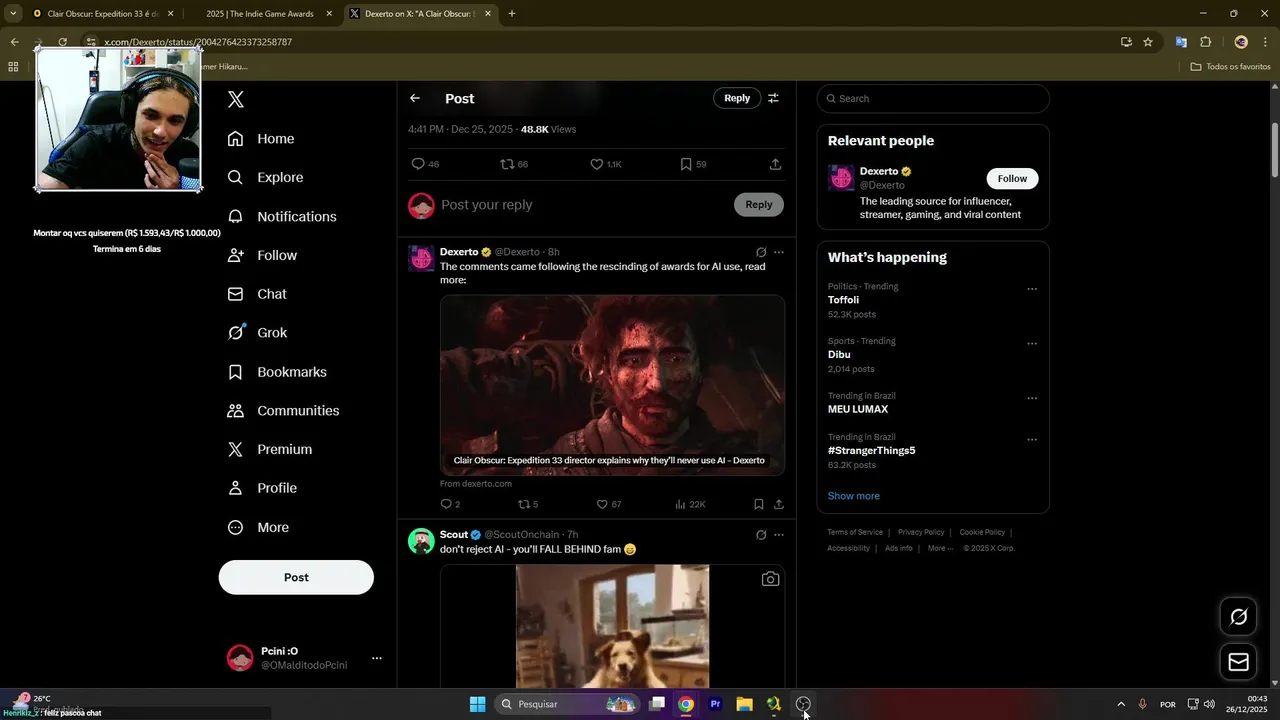Repost Dexerto's follow-up with 5 reposts

[x=528, y=504]
